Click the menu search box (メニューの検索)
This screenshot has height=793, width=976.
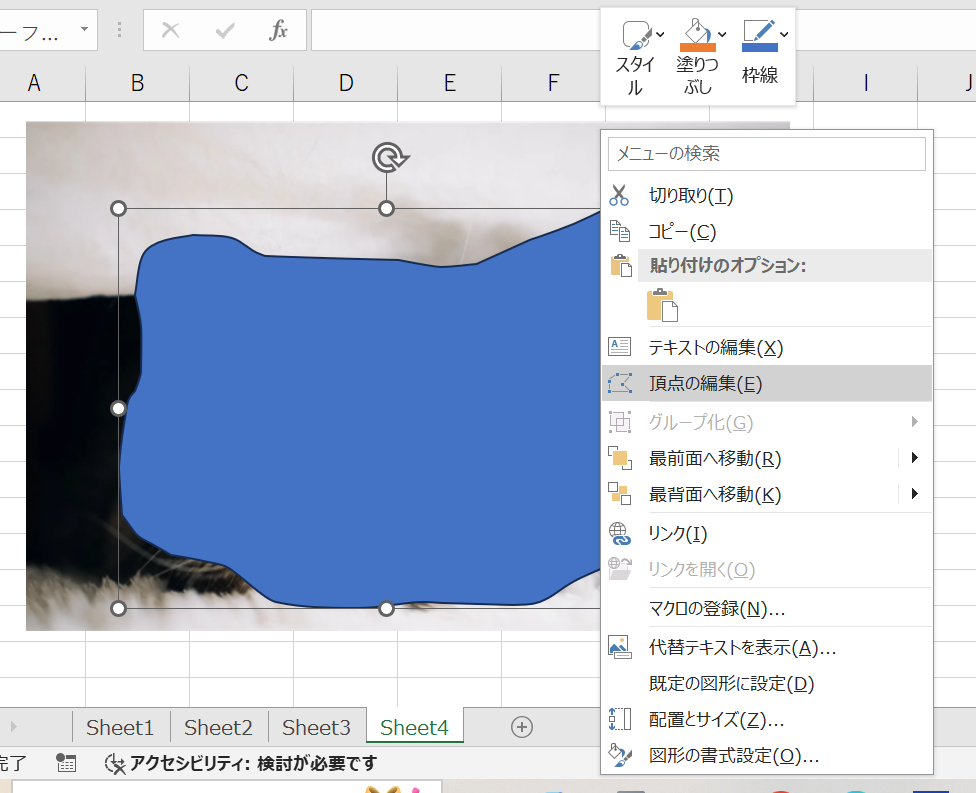click(x=766, y=153)
